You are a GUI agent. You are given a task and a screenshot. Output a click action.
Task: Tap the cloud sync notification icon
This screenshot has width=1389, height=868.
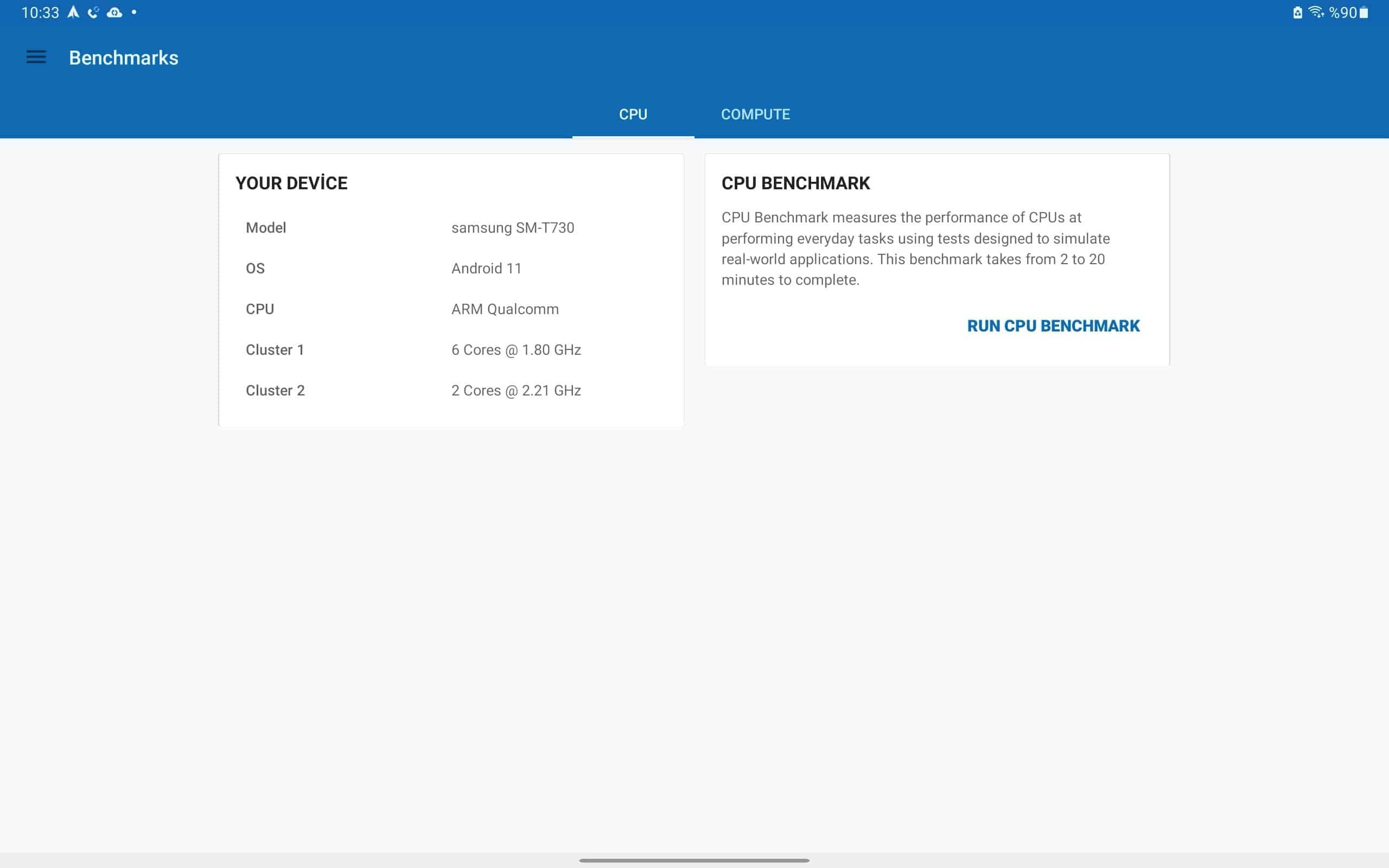click(114, 12)
